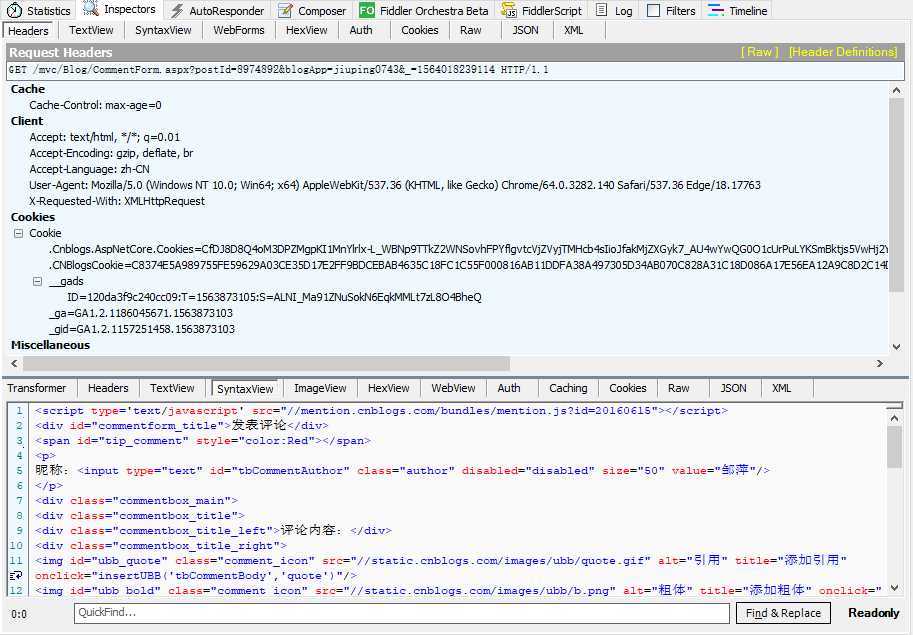Select the request JSON tab
Image resolution: width=913 pixels, height=635 pixels.
tap(525, 30)
